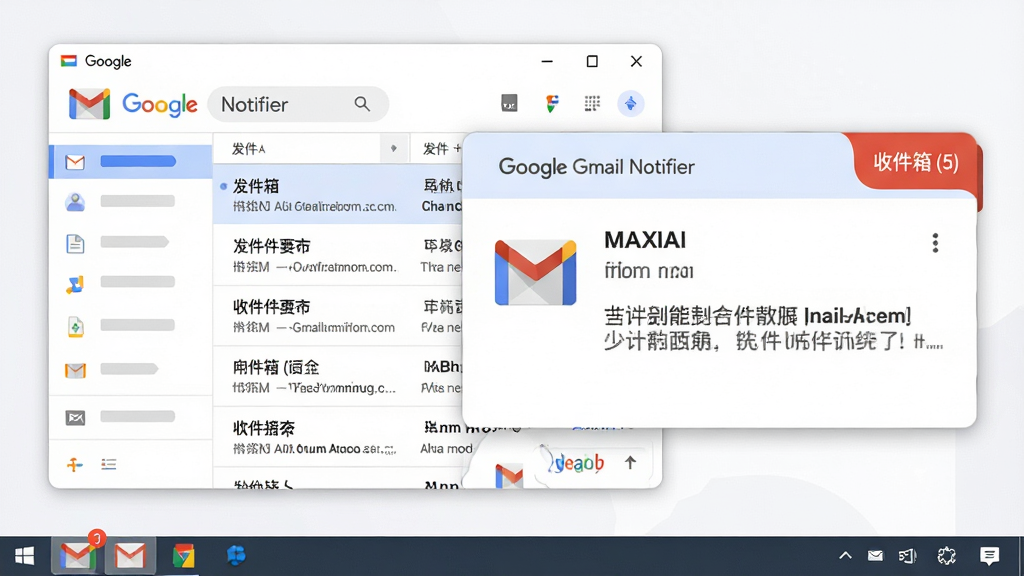Image resolution: width=1024 pixels, height=576 pixels.
Task: Select the highlighted inbox envelope sidebar item
Action: [x=131, y=161]
